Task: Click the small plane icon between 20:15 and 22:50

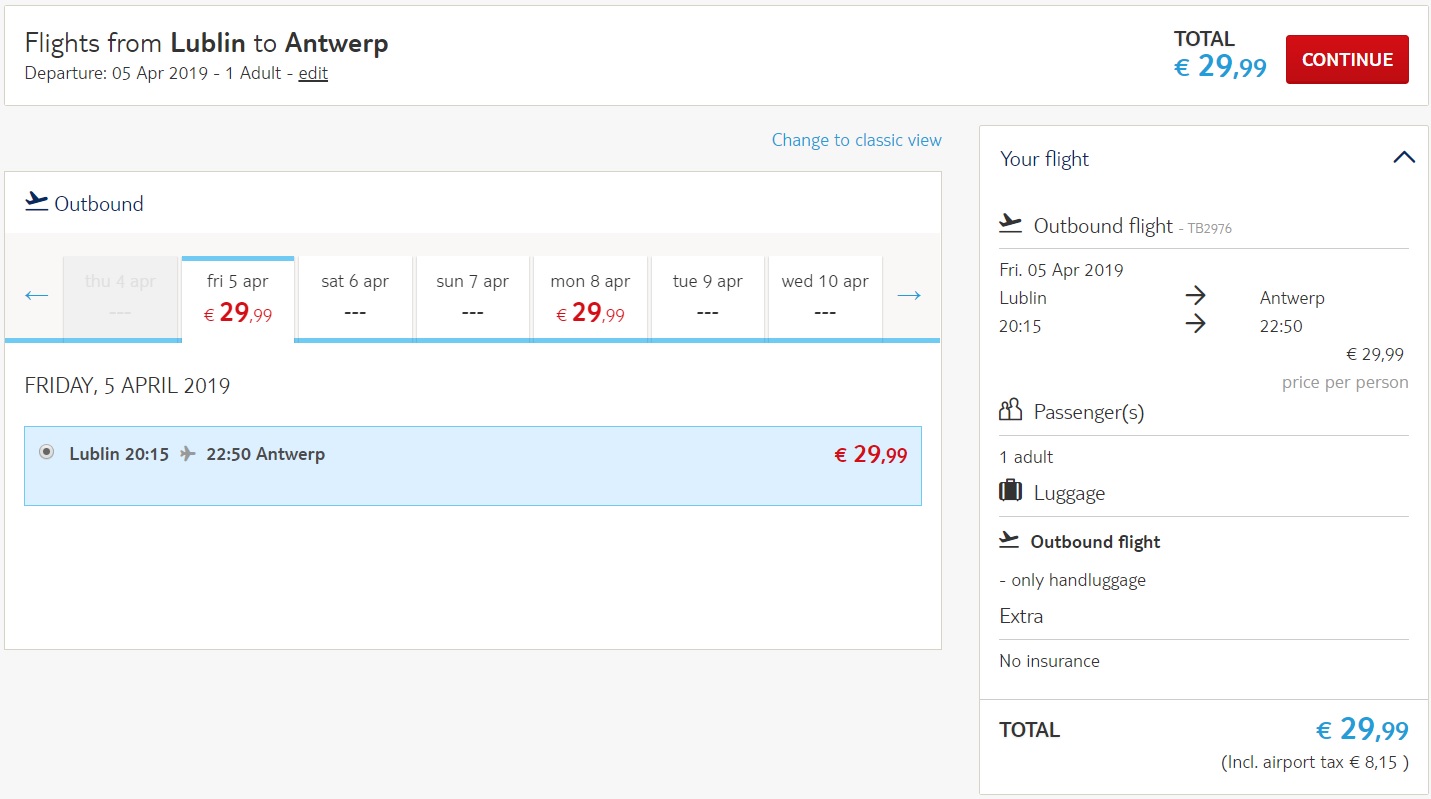Action: pos(188,454)
